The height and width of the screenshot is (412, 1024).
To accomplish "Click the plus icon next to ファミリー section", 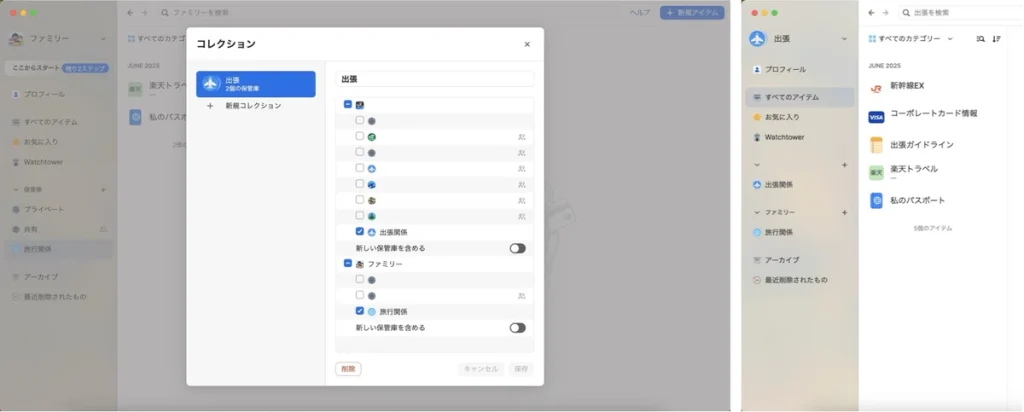I will [x=845, y=213].
